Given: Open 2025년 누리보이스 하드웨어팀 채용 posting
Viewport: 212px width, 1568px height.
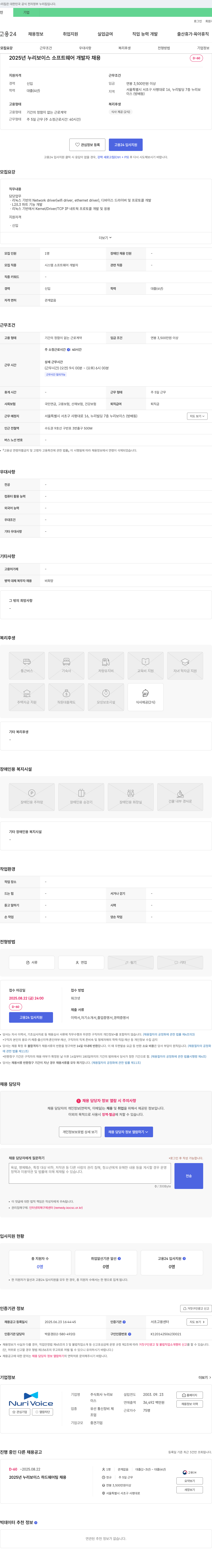Looking at the screenshot, I should (x=38, y=1477).
